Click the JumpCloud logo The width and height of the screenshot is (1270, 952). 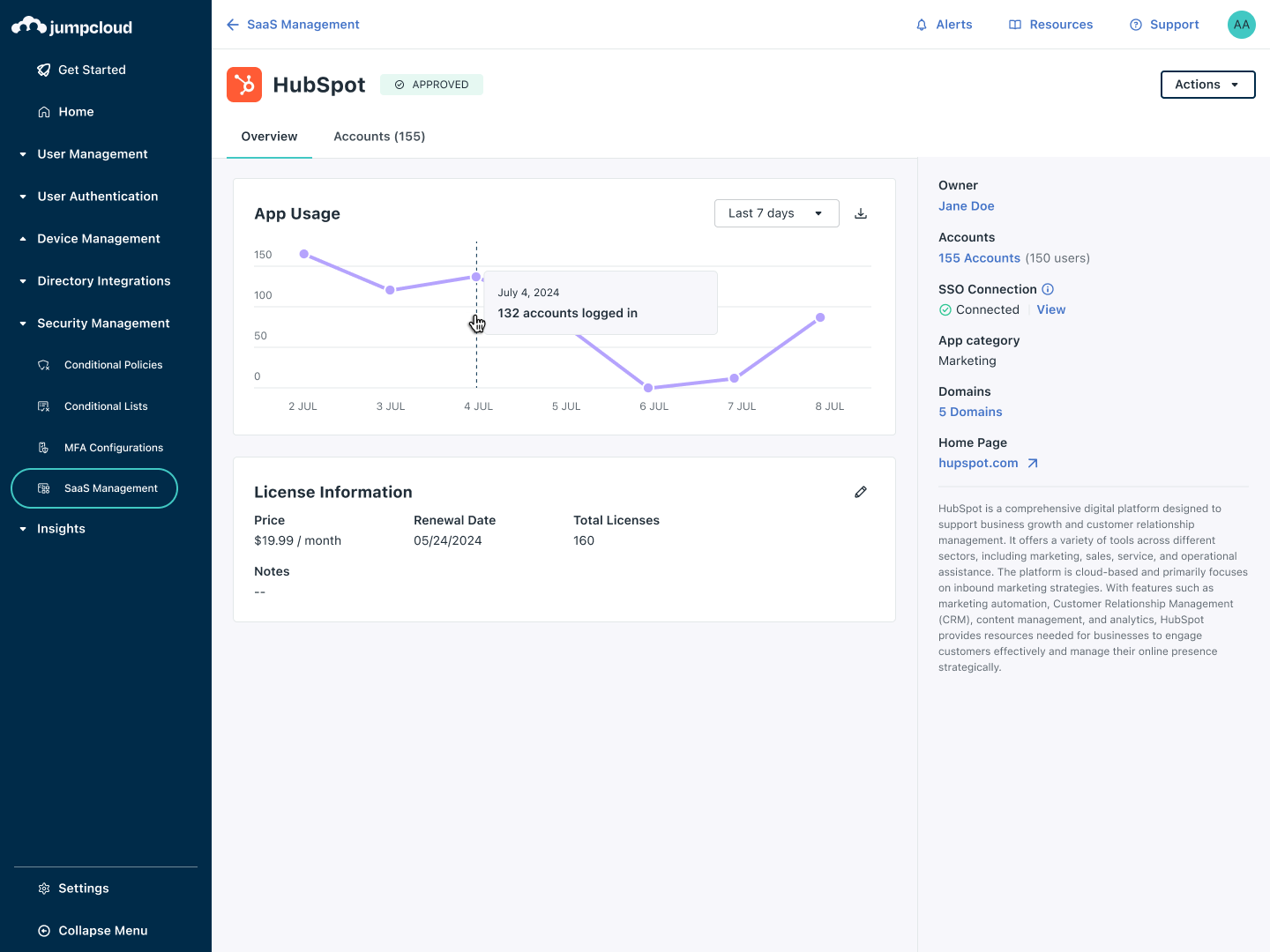71,26
